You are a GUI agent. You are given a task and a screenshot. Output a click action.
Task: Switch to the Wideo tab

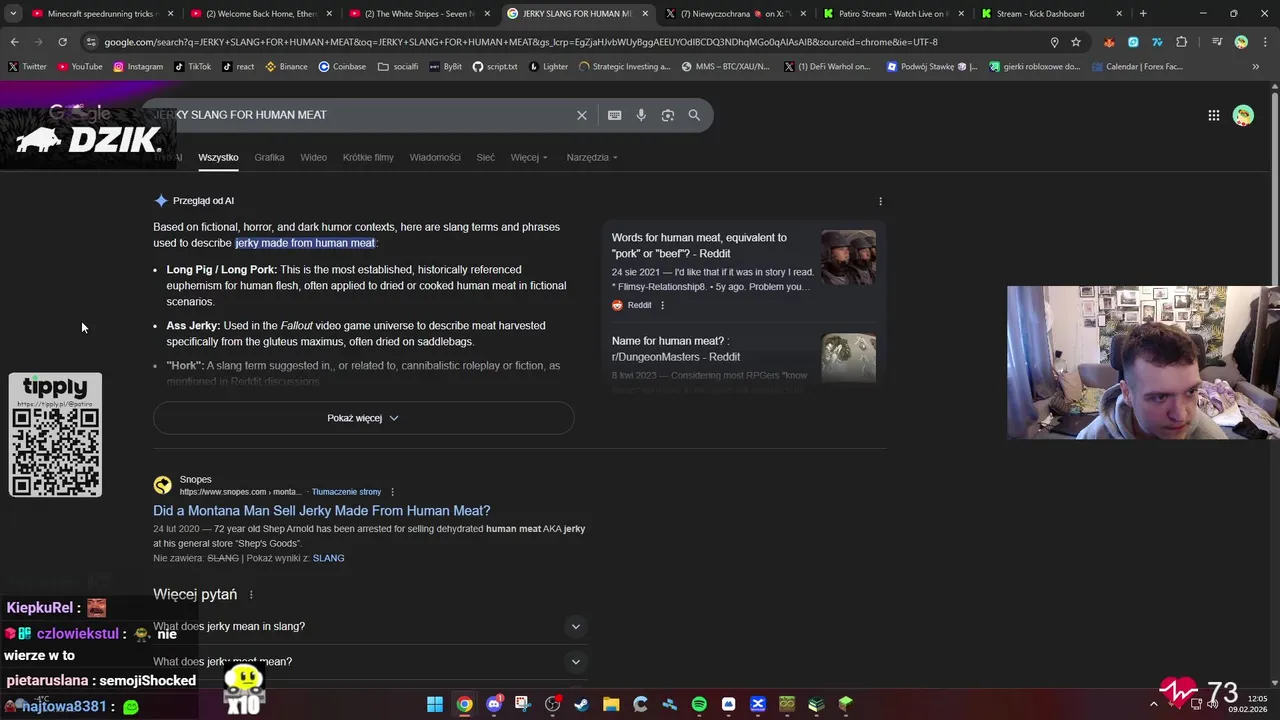tap(313, 157)
